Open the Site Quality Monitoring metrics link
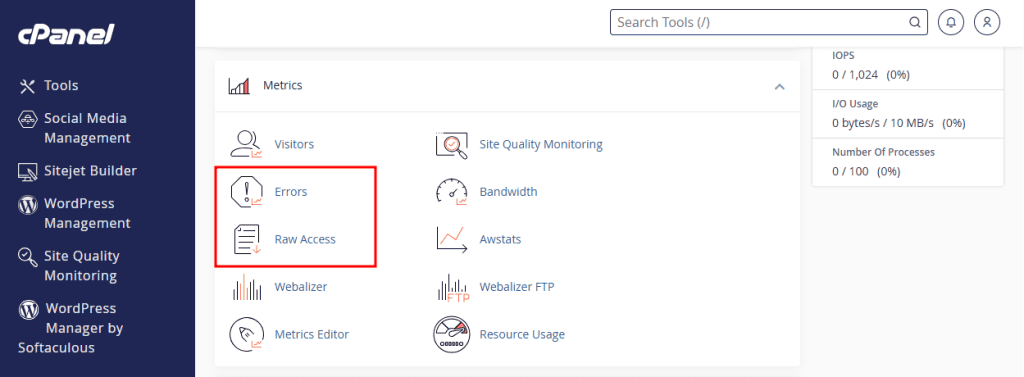This screenshot has width=1024, height=377. [x=541, y=144]
